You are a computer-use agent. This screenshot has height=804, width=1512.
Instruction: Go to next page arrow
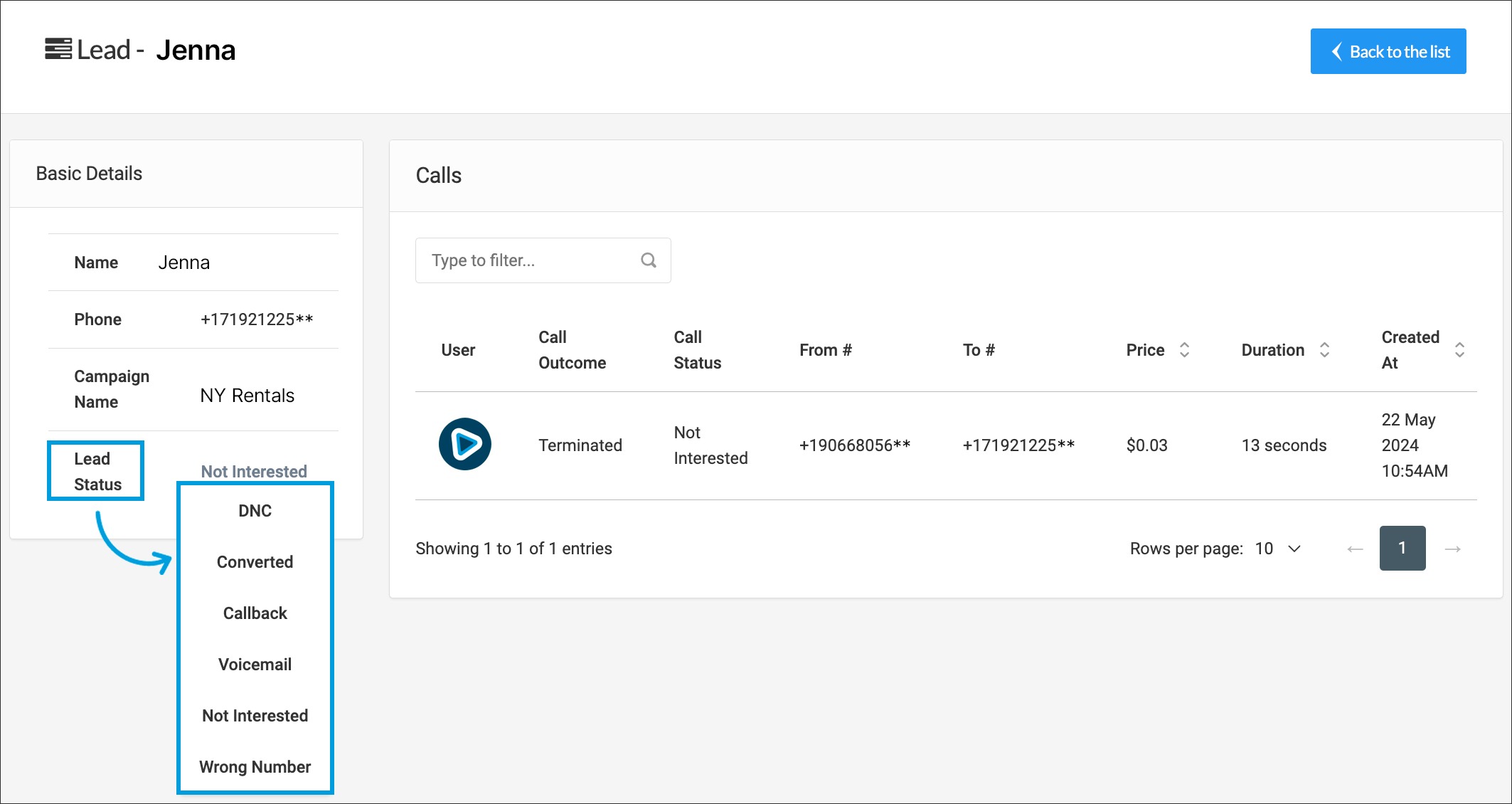tap(1452, 549)
